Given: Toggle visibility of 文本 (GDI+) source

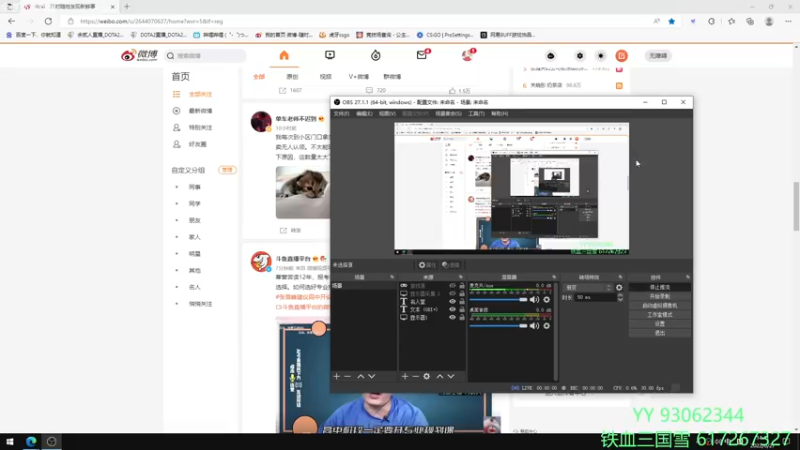Looking at the screenshot, I should (x=452, y=309).
